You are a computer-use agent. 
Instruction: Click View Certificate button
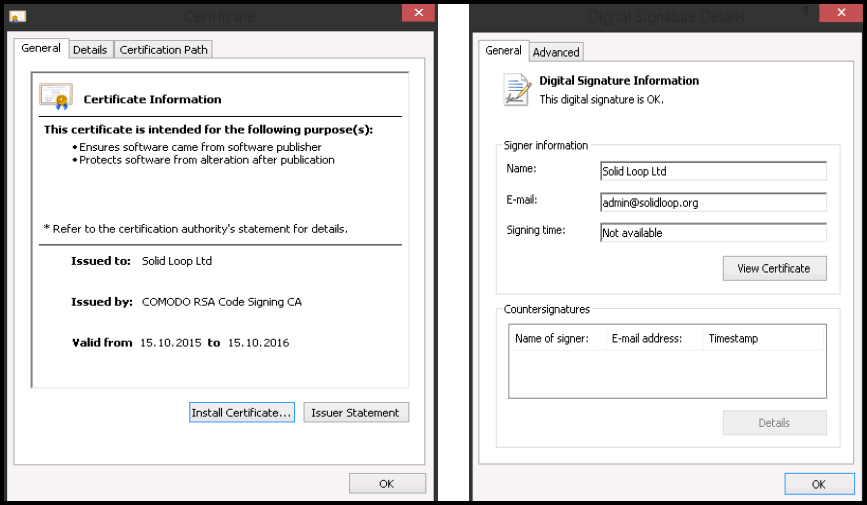click(774, 268)
